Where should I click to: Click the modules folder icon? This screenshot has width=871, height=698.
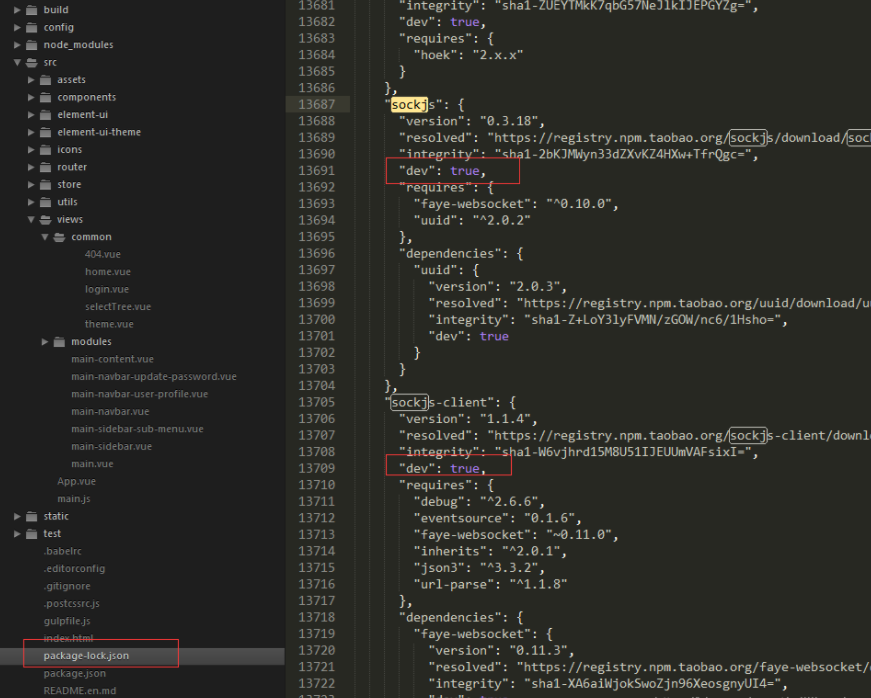click(x=59, y=342)
